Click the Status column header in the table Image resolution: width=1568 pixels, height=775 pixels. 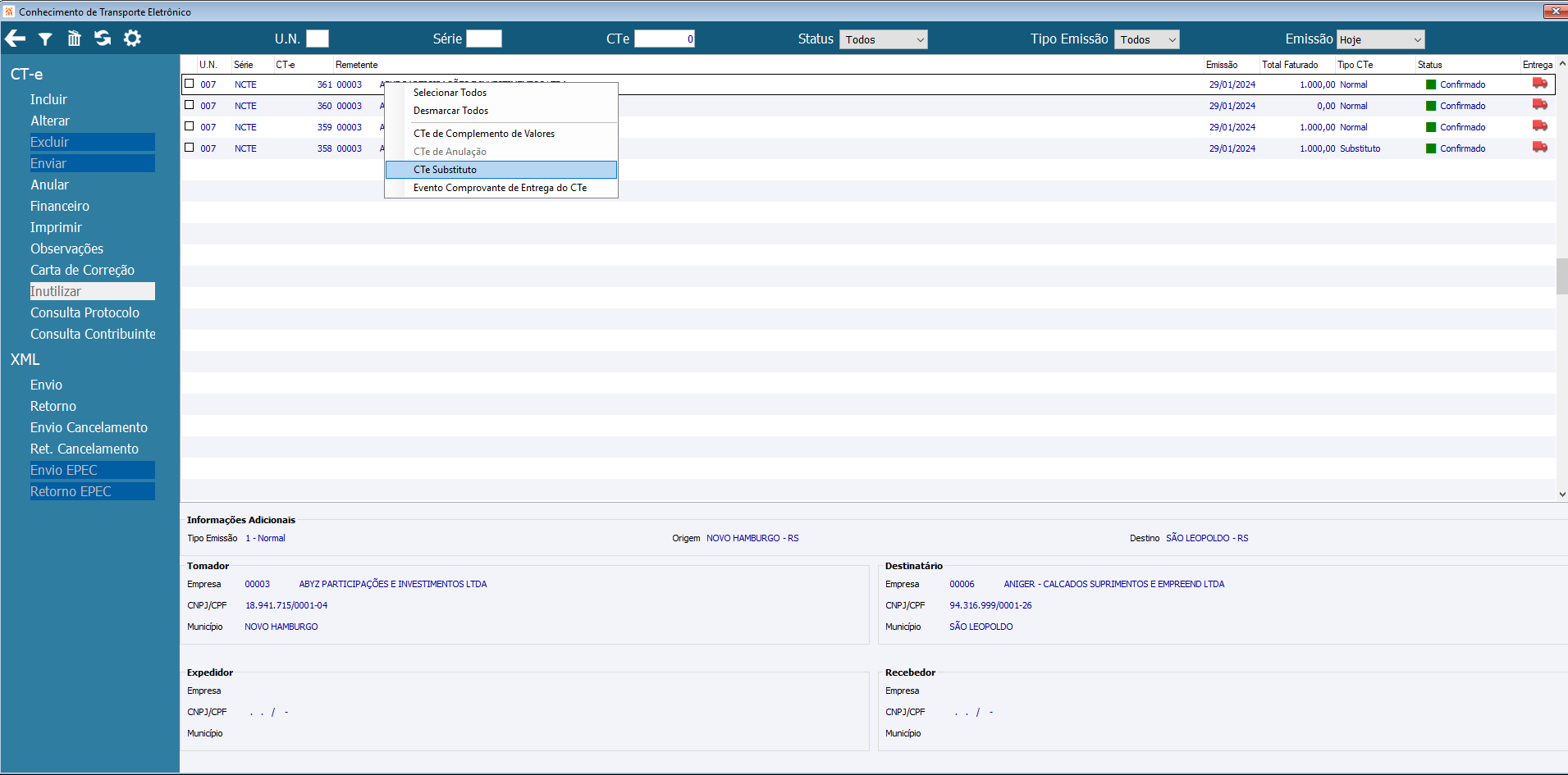tap(1430, 65)
